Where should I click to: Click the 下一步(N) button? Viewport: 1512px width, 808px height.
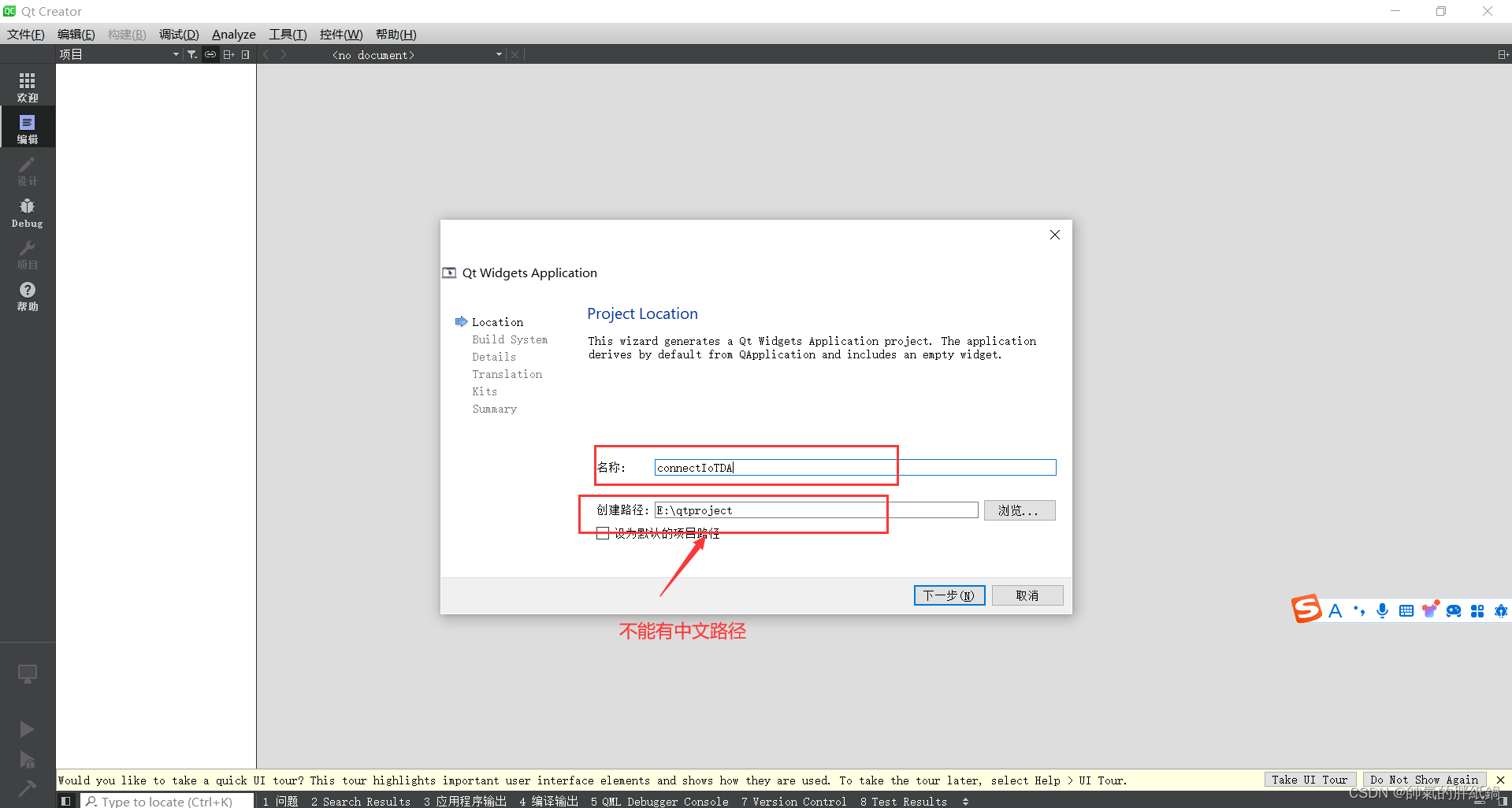(949, 595)
